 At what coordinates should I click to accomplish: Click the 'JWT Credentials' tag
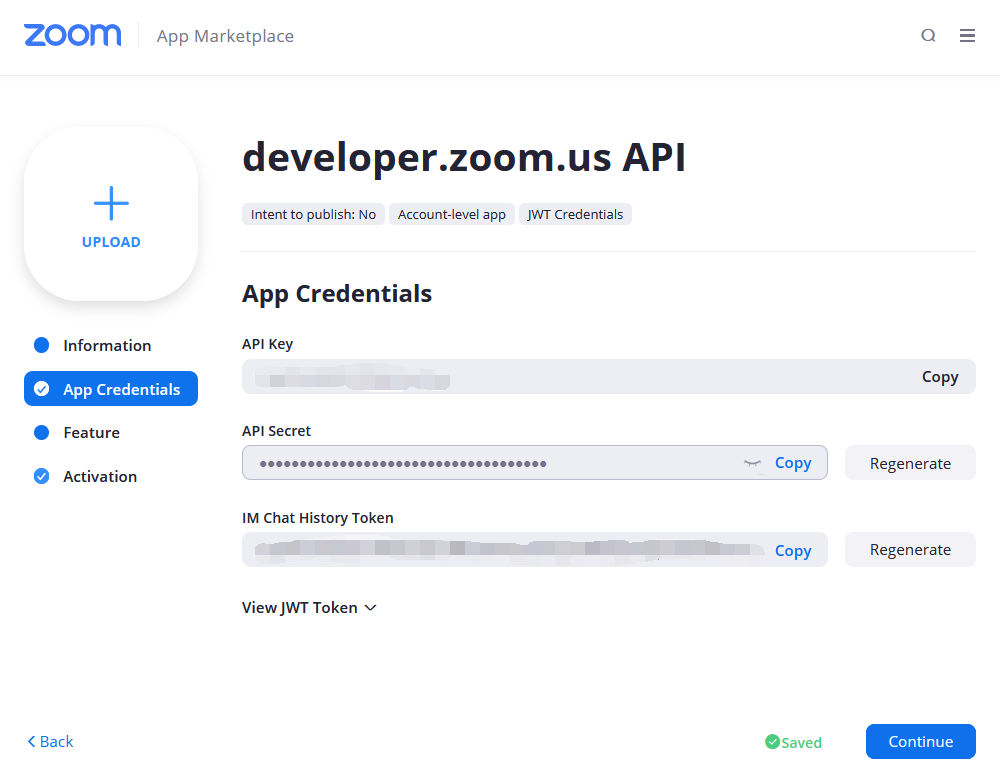coord(575,214)
